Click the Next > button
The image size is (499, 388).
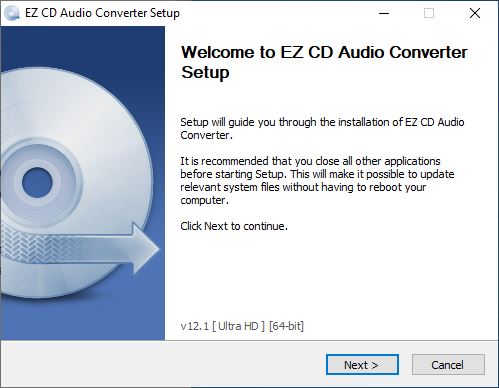tap(362, 365)
